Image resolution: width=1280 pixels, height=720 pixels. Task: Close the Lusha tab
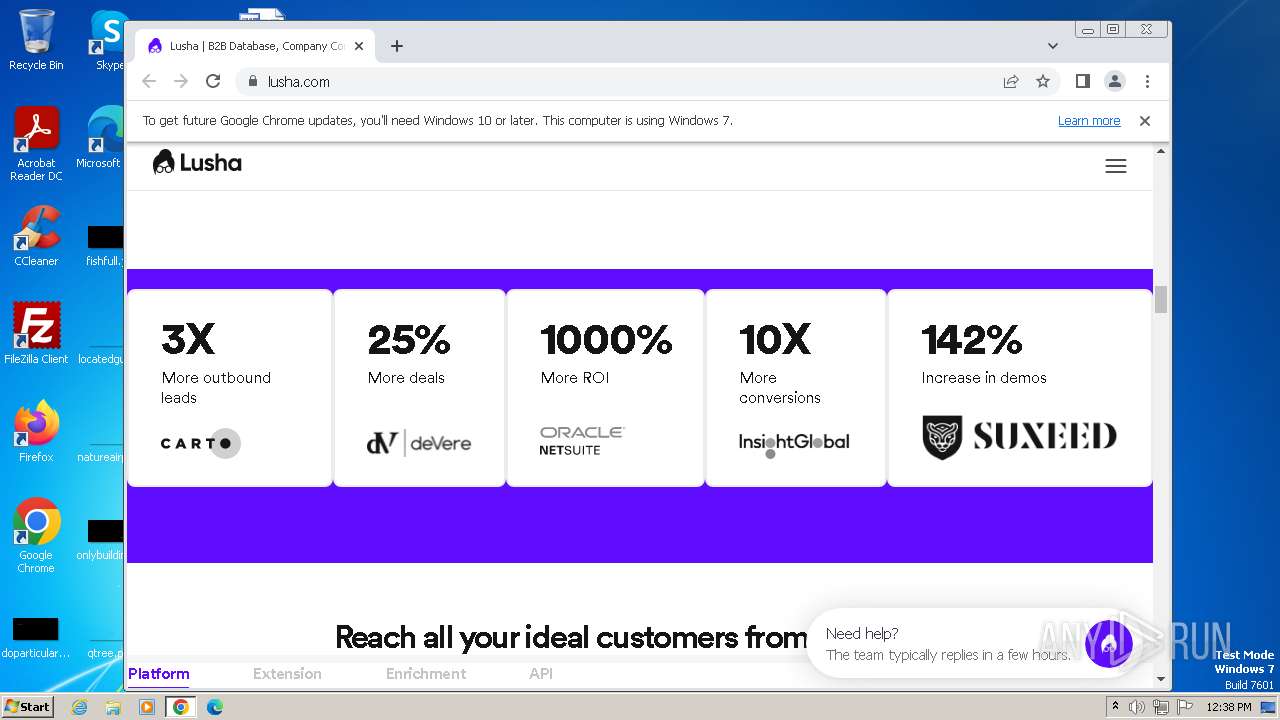[x=359, y=46]
